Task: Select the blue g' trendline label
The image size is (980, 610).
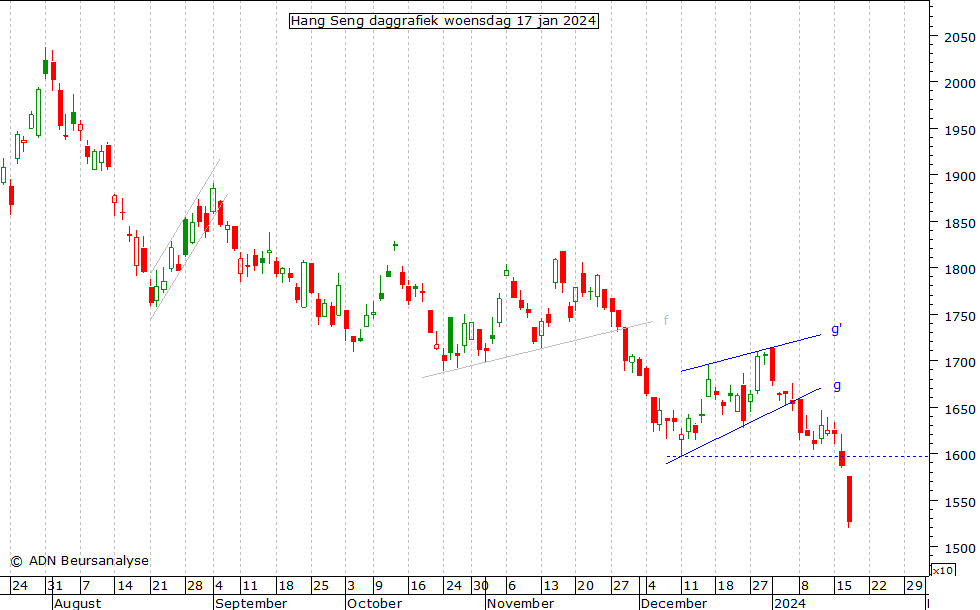Action: click(x=836, y=330)
